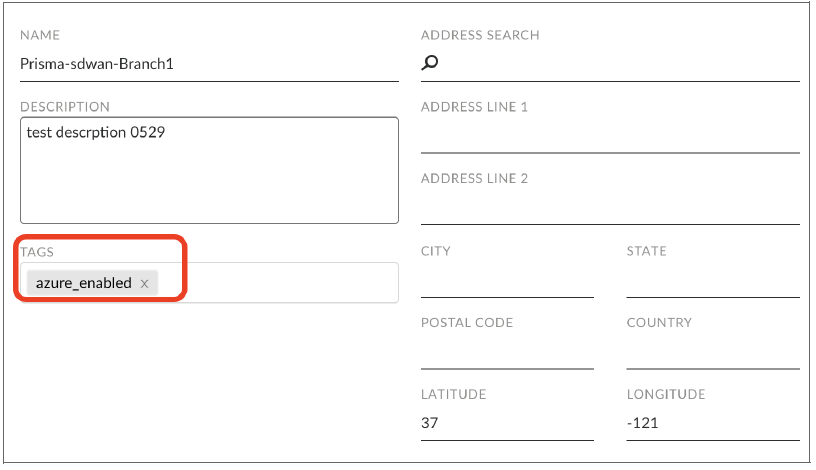The image size is (816, 470).
Task: Click the TAGS label text
Action: [37, 251]
